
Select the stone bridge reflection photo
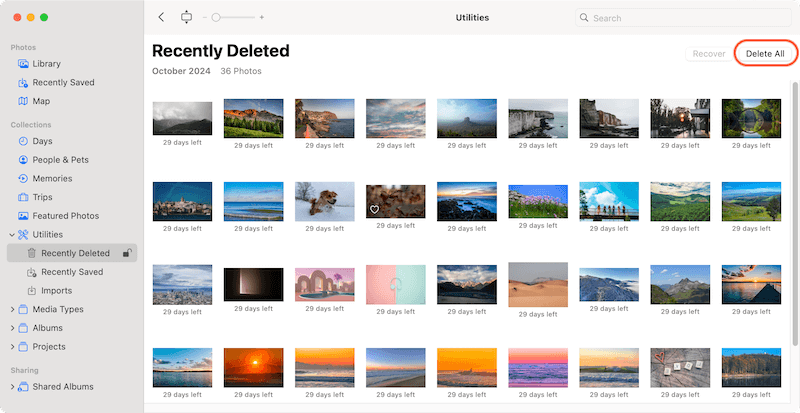pos(751,118)
